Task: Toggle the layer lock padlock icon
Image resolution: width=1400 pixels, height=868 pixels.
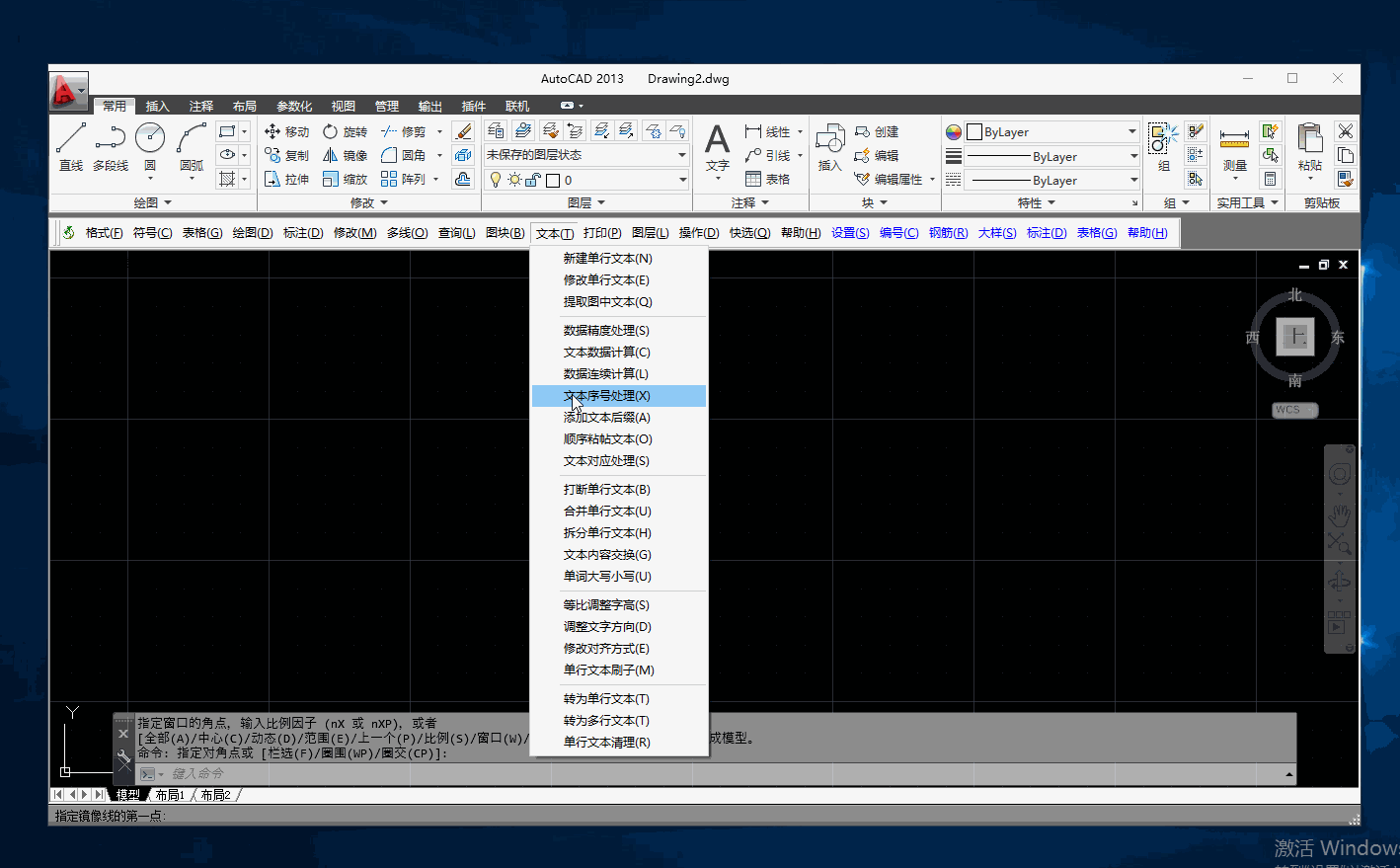Action: coord(533,180)
